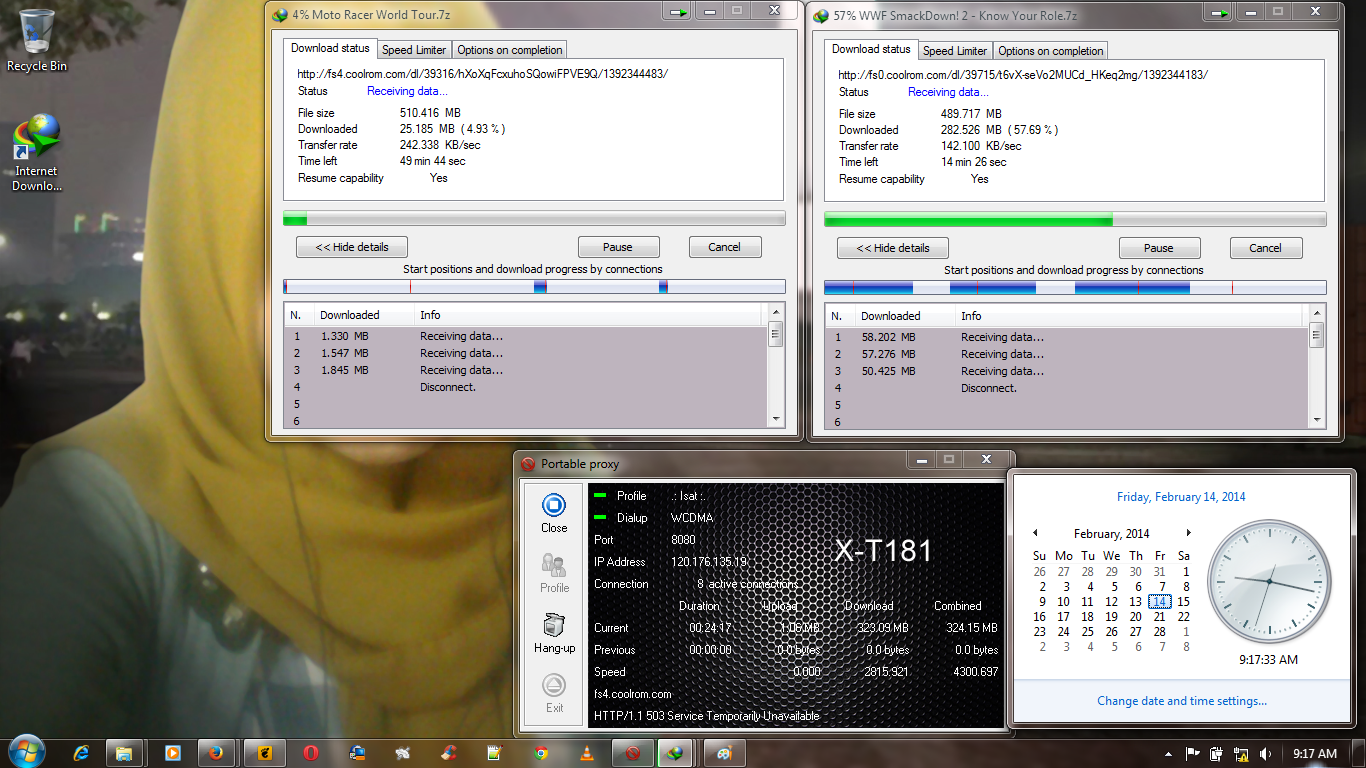Select Download status tab in Moto Racer window
The width and height of the screenshot is (1366, 768).
click(x=330, y=48)
